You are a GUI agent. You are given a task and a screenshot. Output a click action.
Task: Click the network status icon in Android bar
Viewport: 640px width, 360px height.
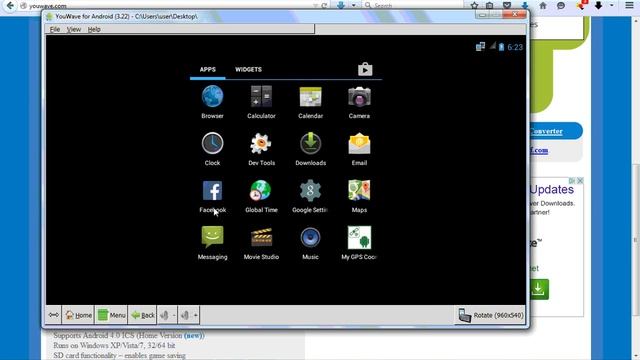(x=480, y=47)
